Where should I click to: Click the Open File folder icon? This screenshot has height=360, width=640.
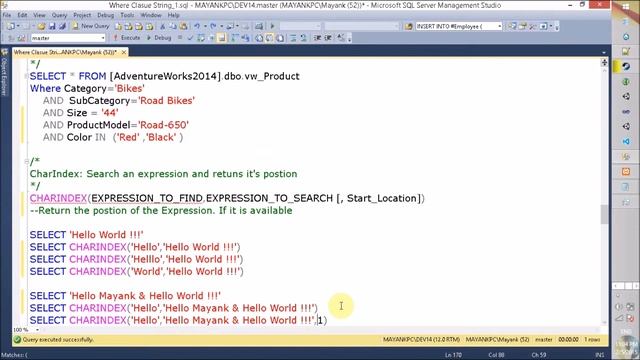(41, 26)
